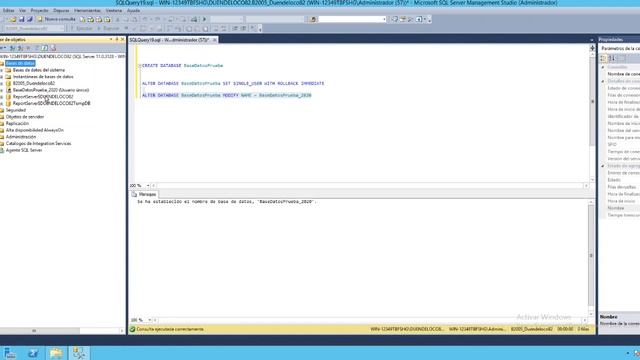Expand the B2005_Duendeloco82 database node
This screenshot has width=640, height=360.
click(2, 83)
